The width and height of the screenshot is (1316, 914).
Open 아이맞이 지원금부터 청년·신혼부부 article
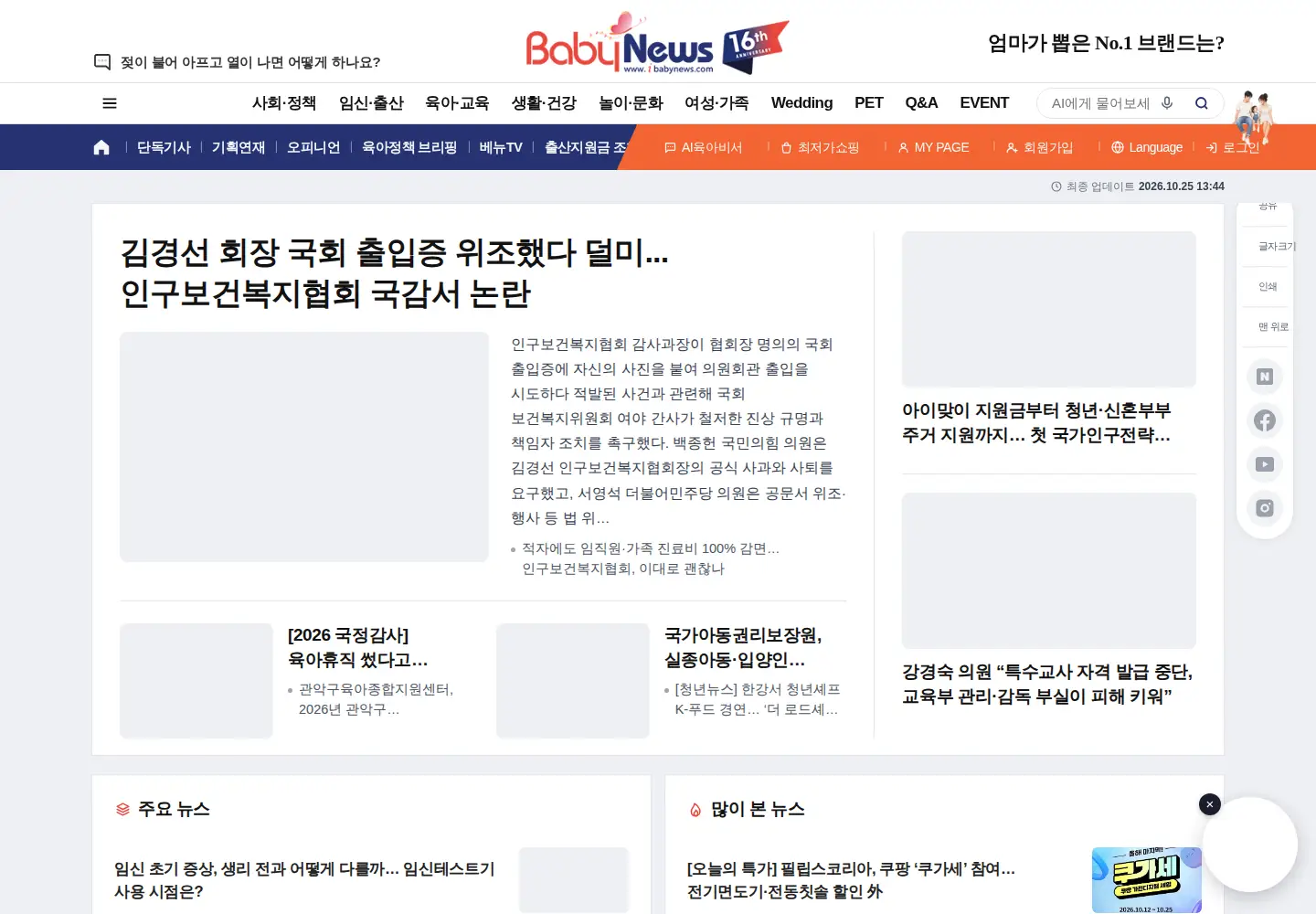pyautogui.click(x=1036, y=422)
